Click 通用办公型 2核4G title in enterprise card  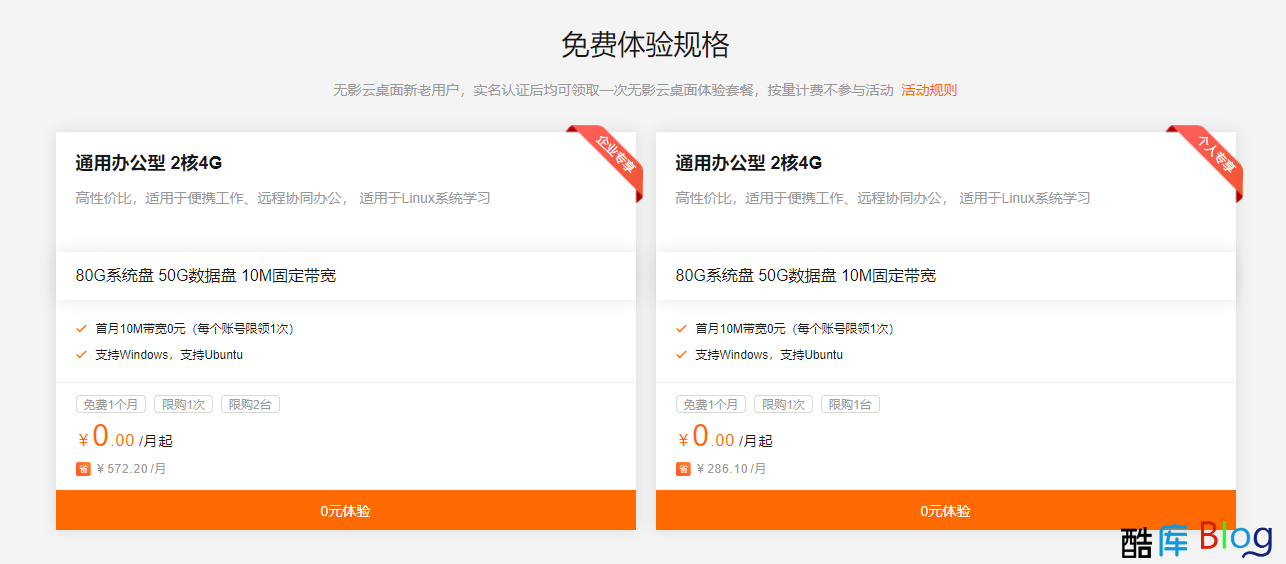[148, 163]
